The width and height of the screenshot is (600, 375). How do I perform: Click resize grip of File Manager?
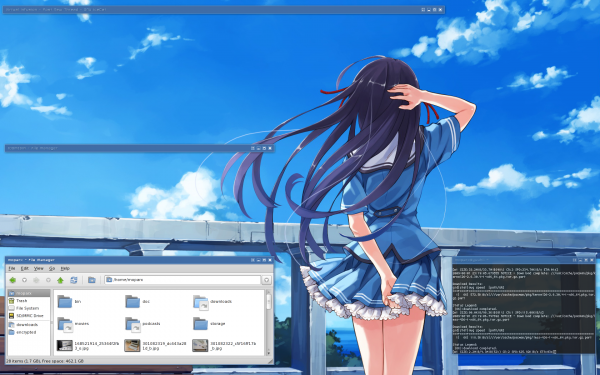click(271, 361)
